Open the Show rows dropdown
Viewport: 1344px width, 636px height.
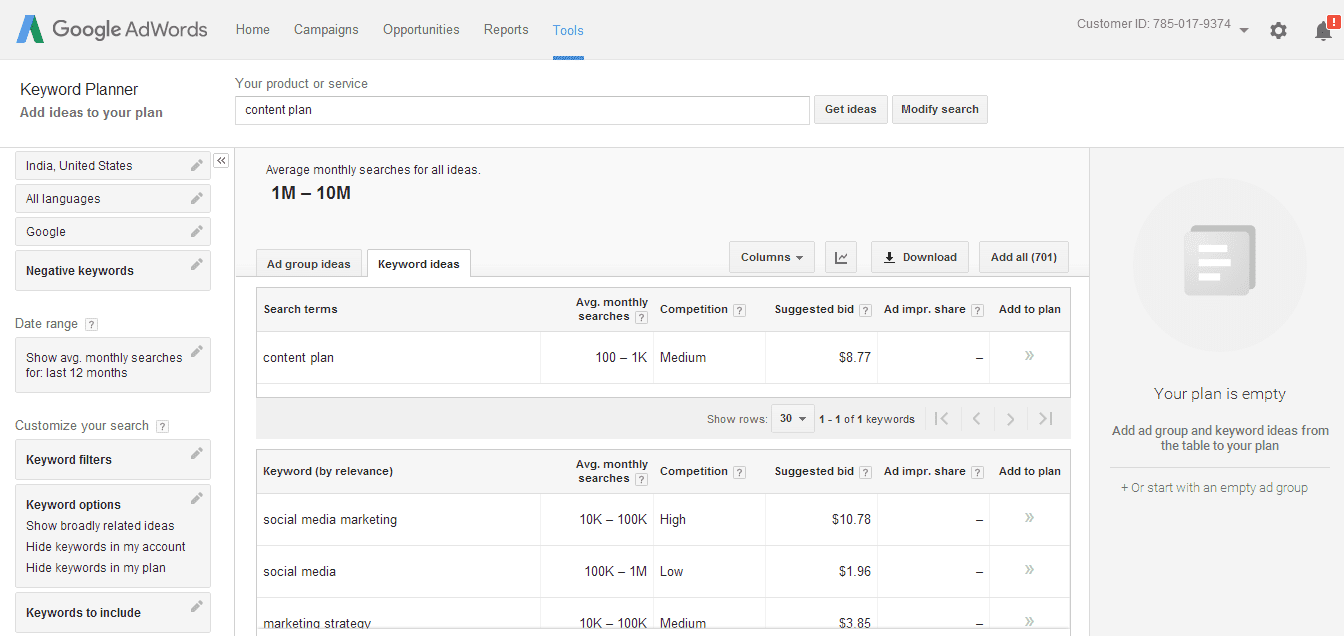793,419
